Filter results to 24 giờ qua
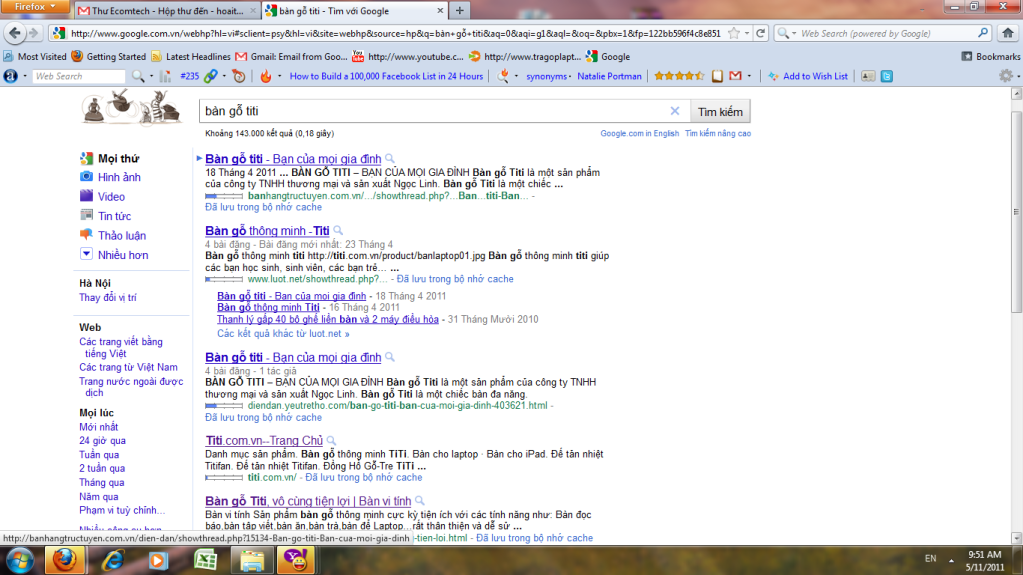This screenshot has width=1023, height=575. [102, 441]
